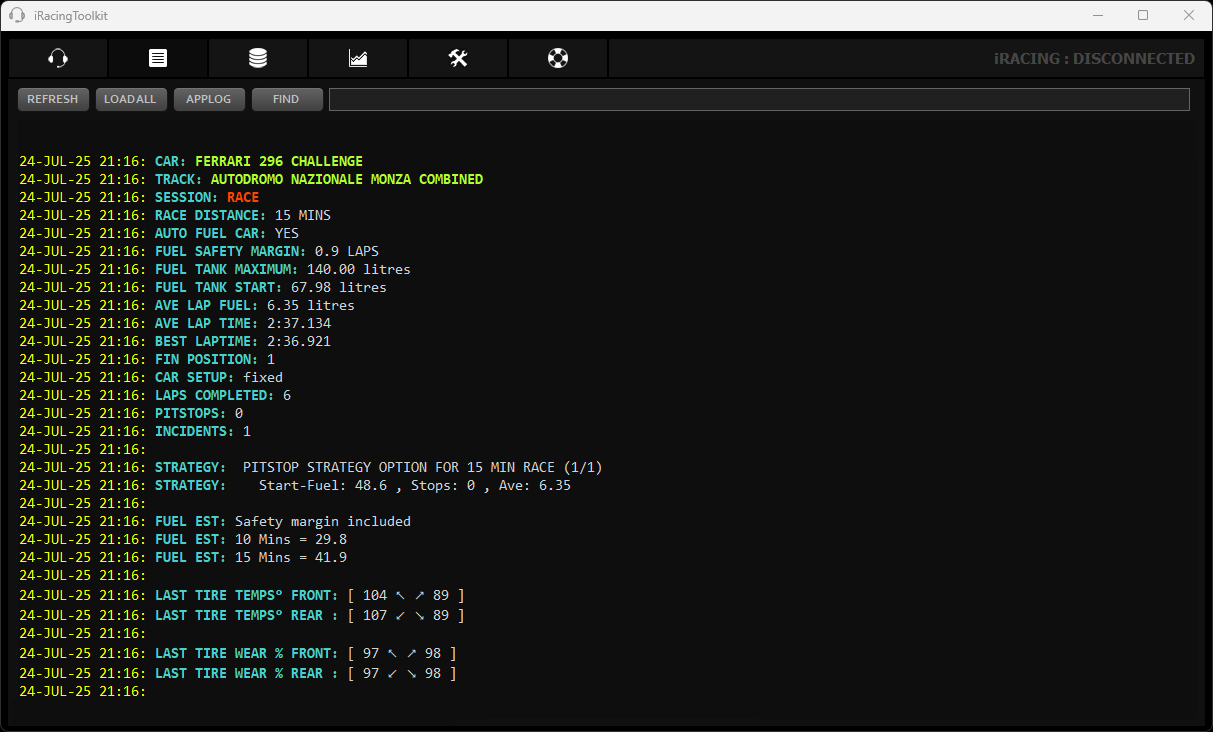Focus the search text field beside FIND
This screenshot has width=1213, height=732.
(758, 99)
